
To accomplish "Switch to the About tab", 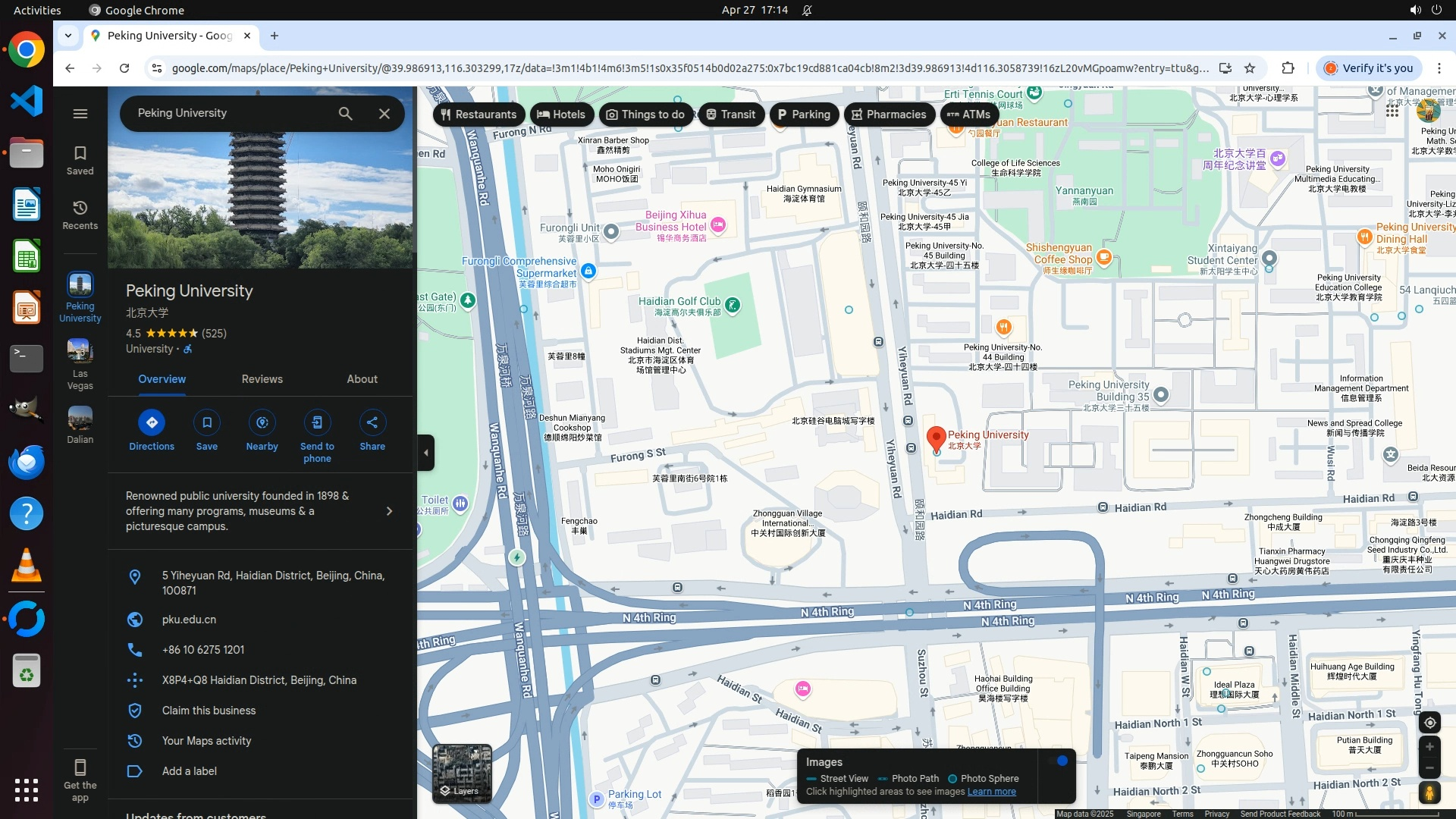I will [362, 379].
